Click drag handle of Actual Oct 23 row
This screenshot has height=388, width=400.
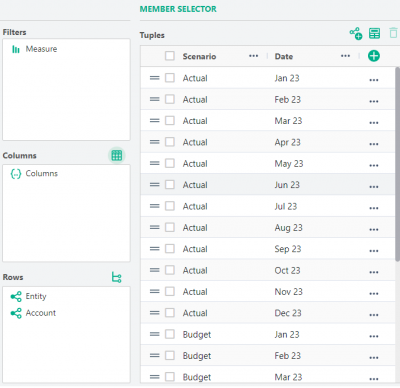(154, 270)
